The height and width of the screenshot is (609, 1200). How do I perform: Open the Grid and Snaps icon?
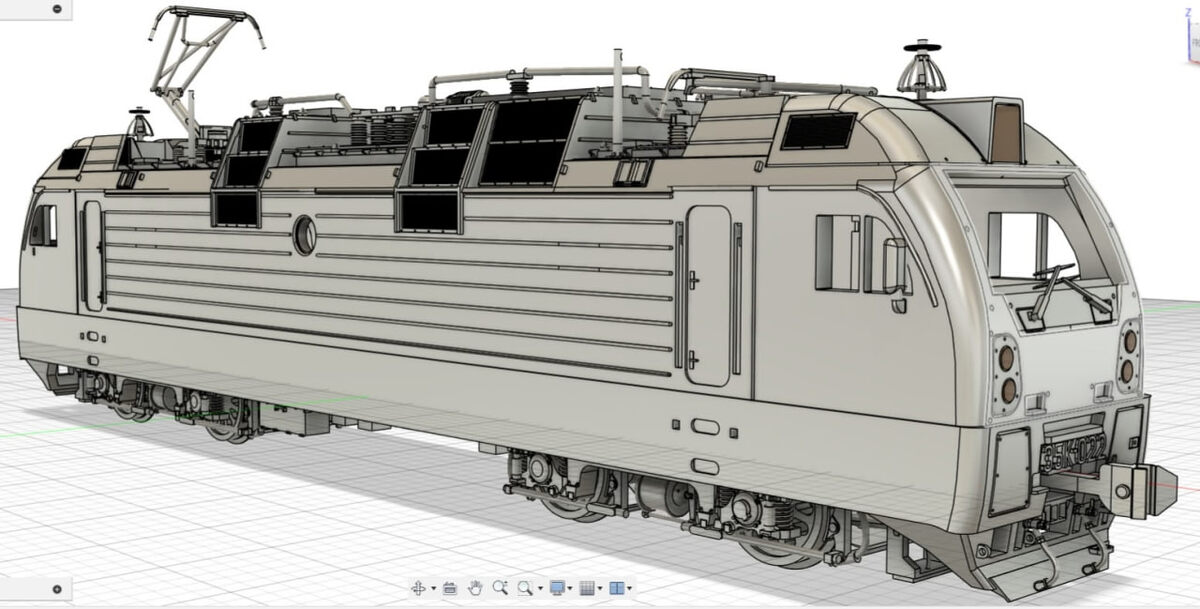pyautogui.click(x=587, y=588)
